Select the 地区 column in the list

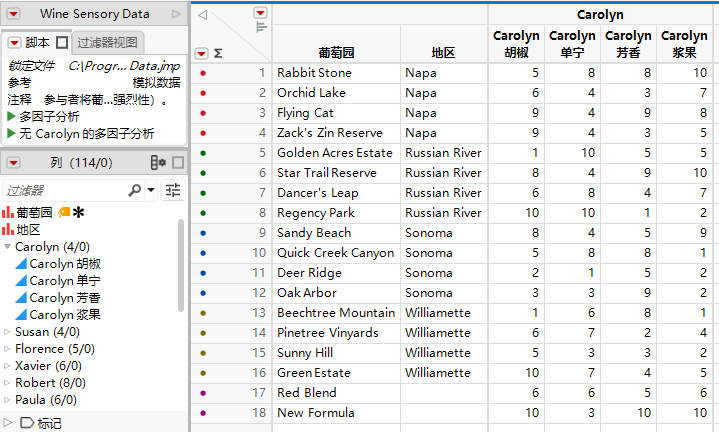tap(28, 230)
